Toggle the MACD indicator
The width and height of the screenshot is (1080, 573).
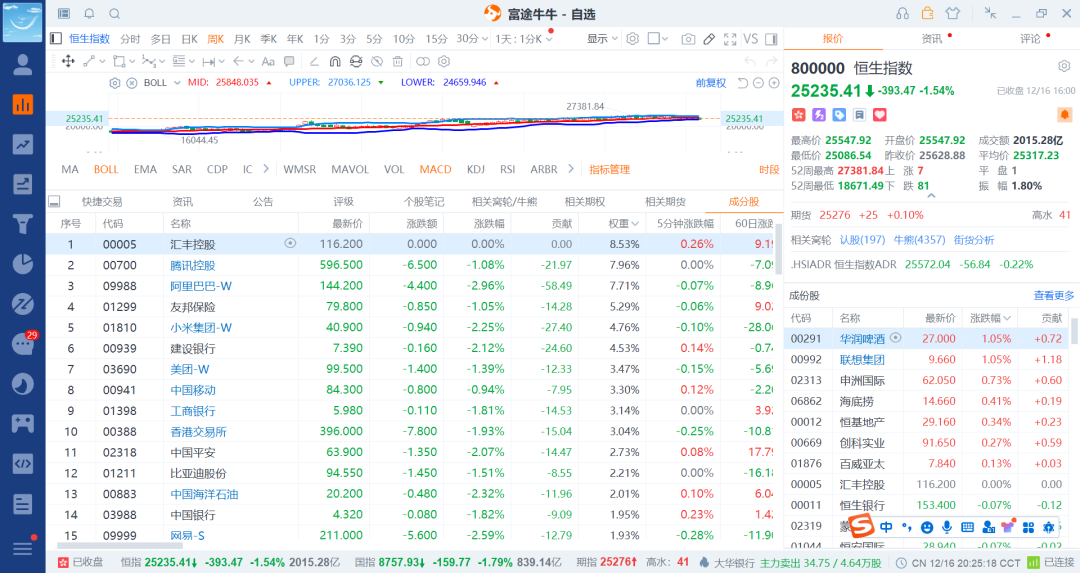436,169
